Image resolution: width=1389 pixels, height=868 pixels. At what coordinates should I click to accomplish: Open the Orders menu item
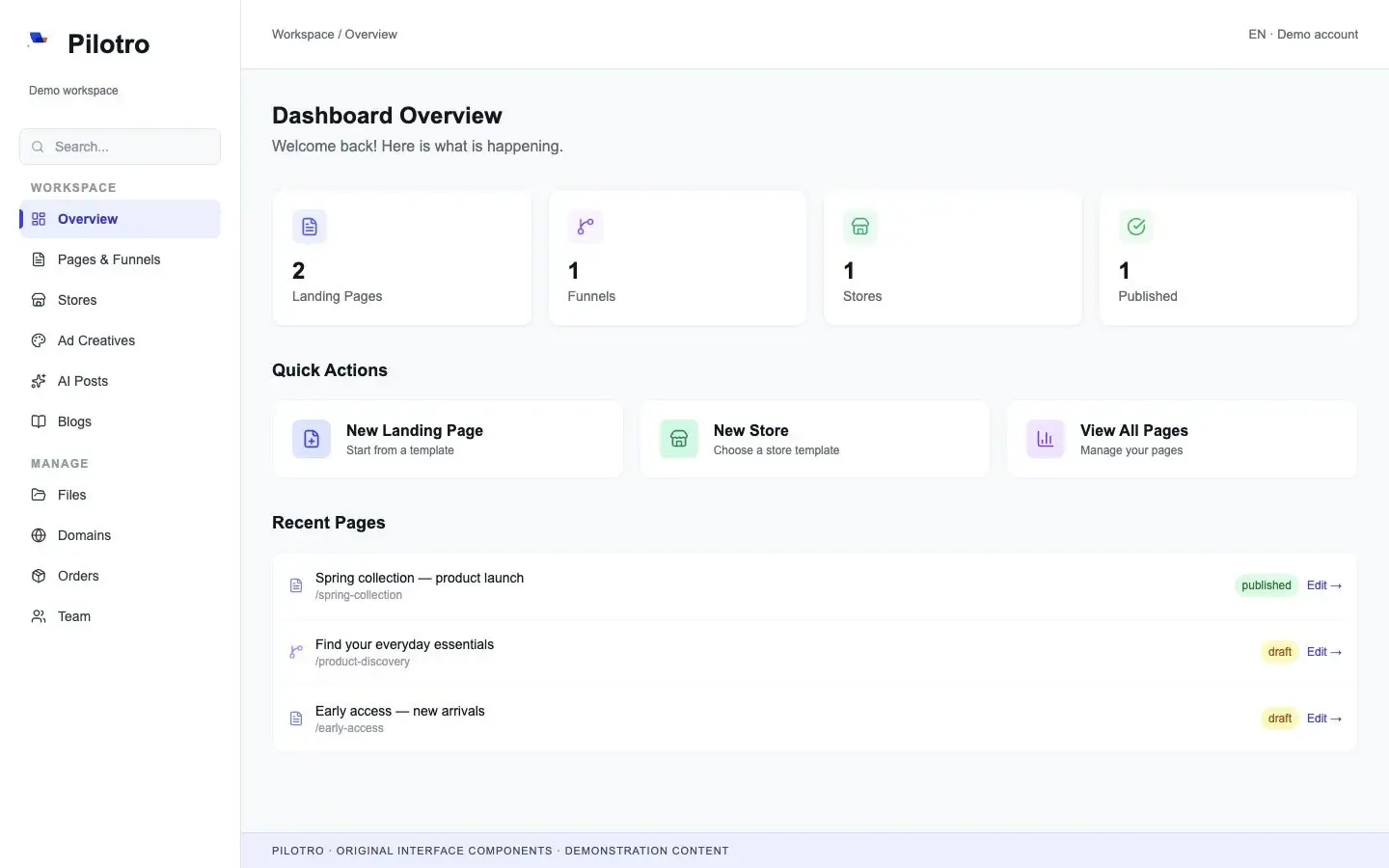pyautogui.click(x=120, y=576)
